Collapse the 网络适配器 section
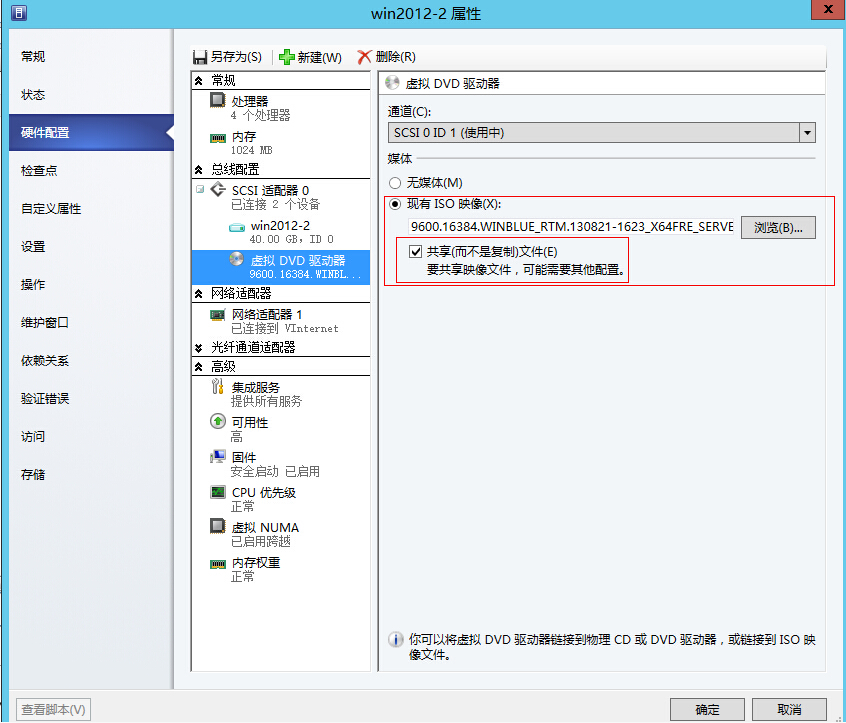The width and height of the screenshot is (846, 723). coord(199,294)
